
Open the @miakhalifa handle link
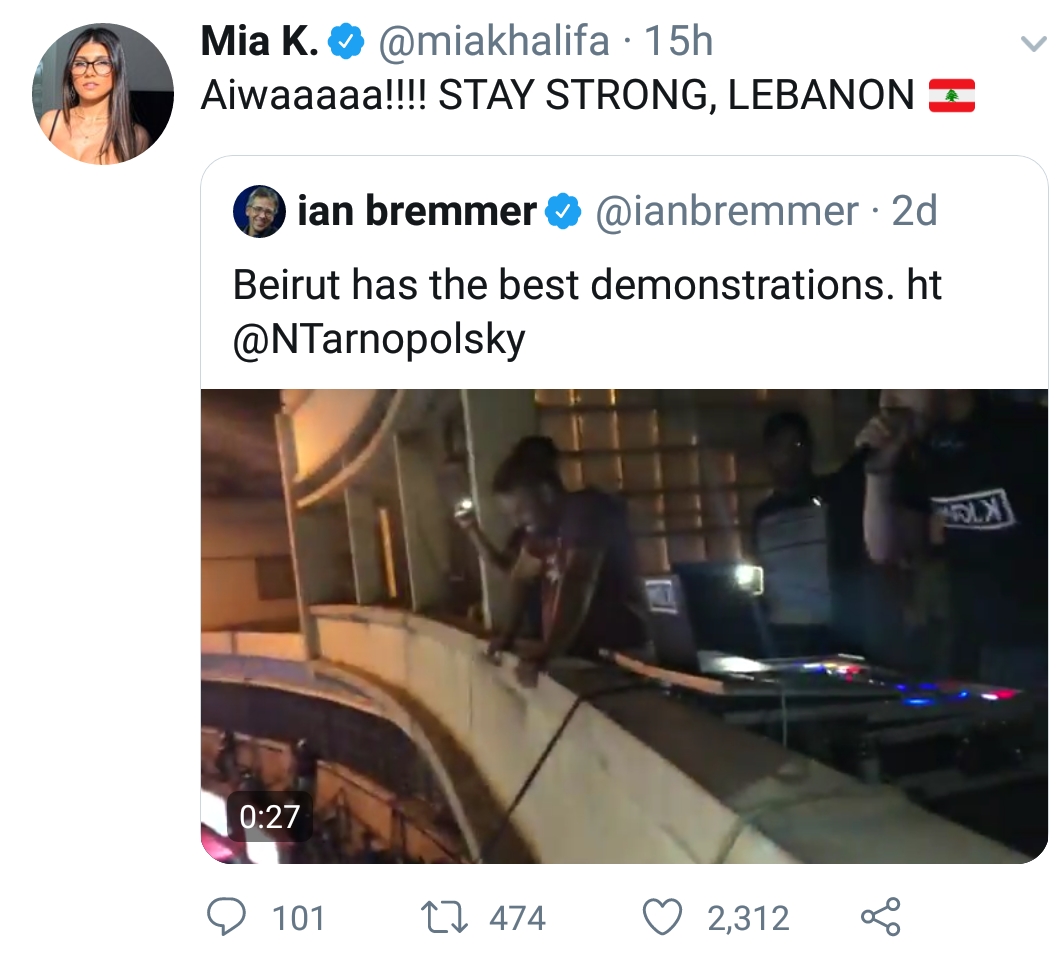tap(494, 41)
